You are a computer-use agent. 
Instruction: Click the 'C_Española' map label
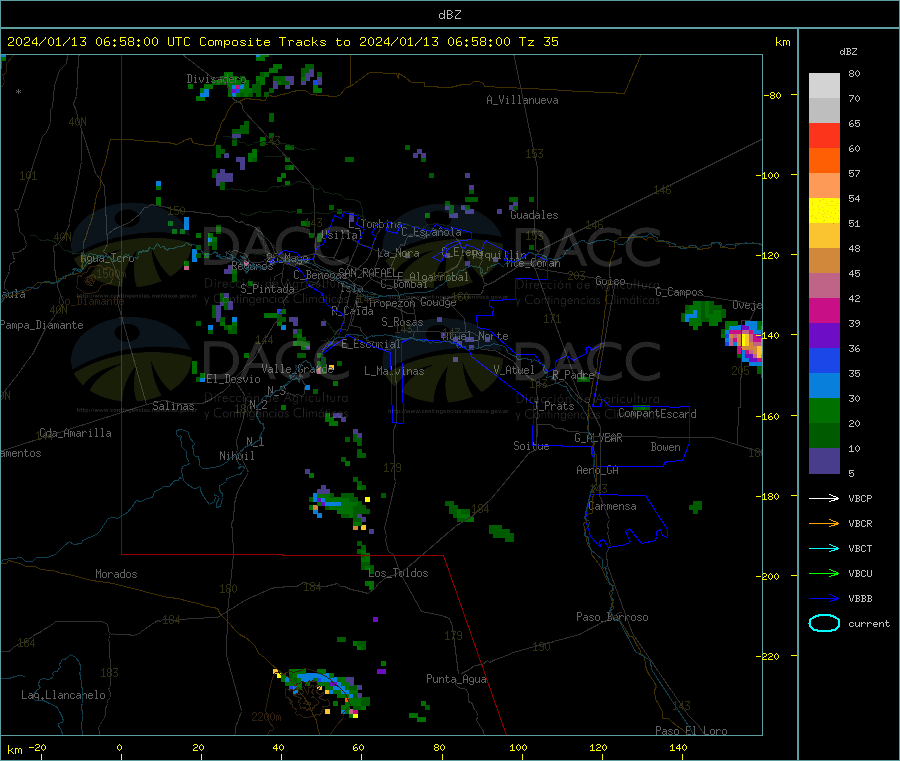click(431, 232)
